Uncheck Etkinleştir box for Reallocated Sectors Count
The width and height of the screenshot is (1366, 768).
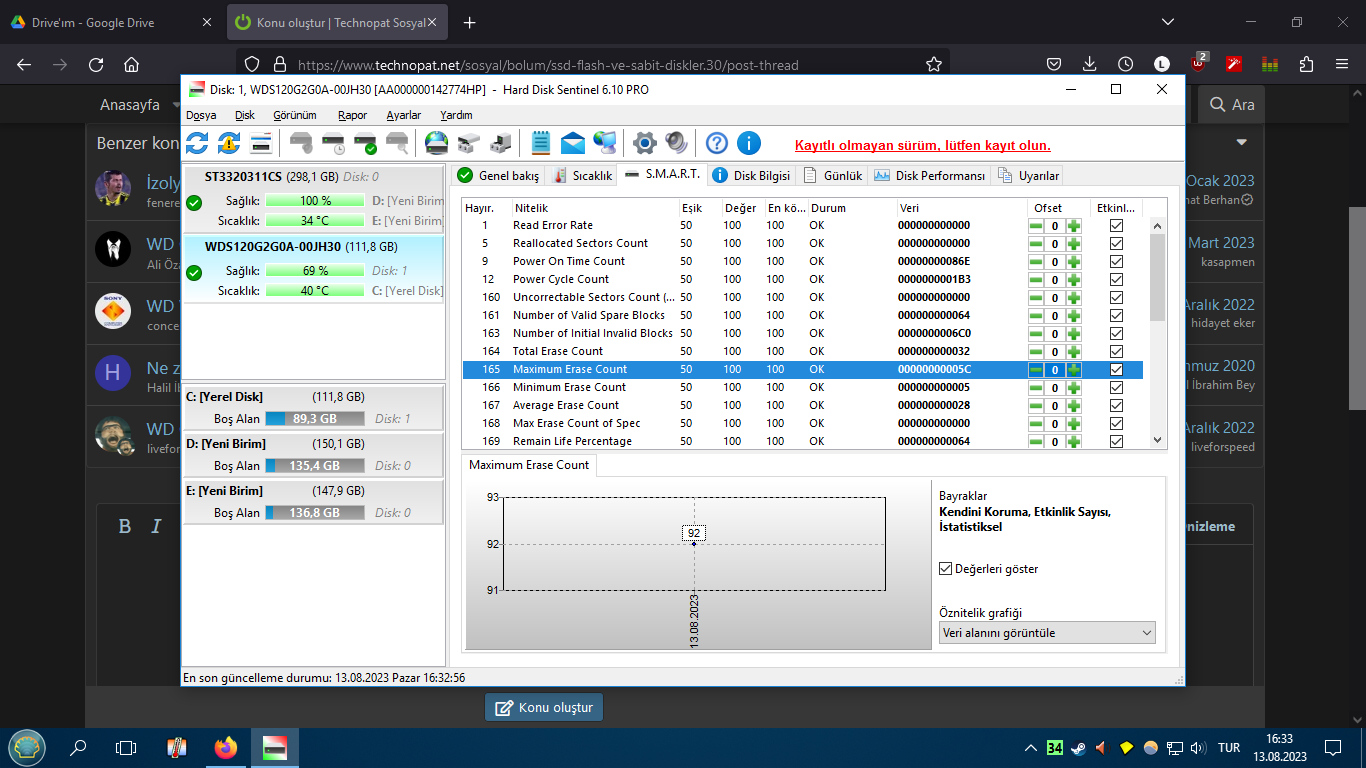pyautogui.click(x=1117, y=244)
